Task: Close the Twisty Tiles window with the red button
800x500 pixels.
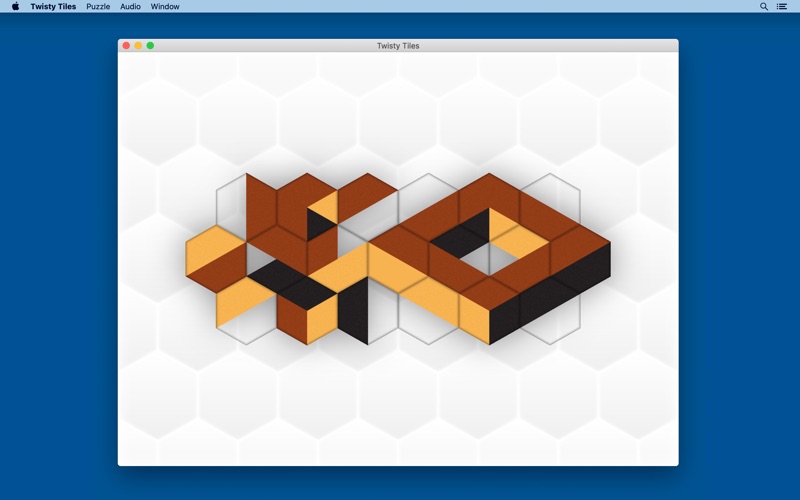Action: pyautogui.click(x=126, y=45)
